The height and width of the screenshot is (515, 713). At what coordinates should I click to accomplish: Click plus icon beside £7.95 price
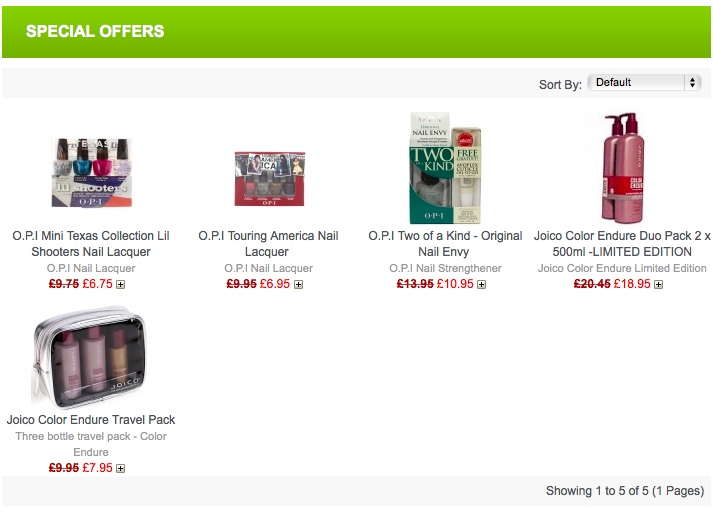click(x=121, y=468)
